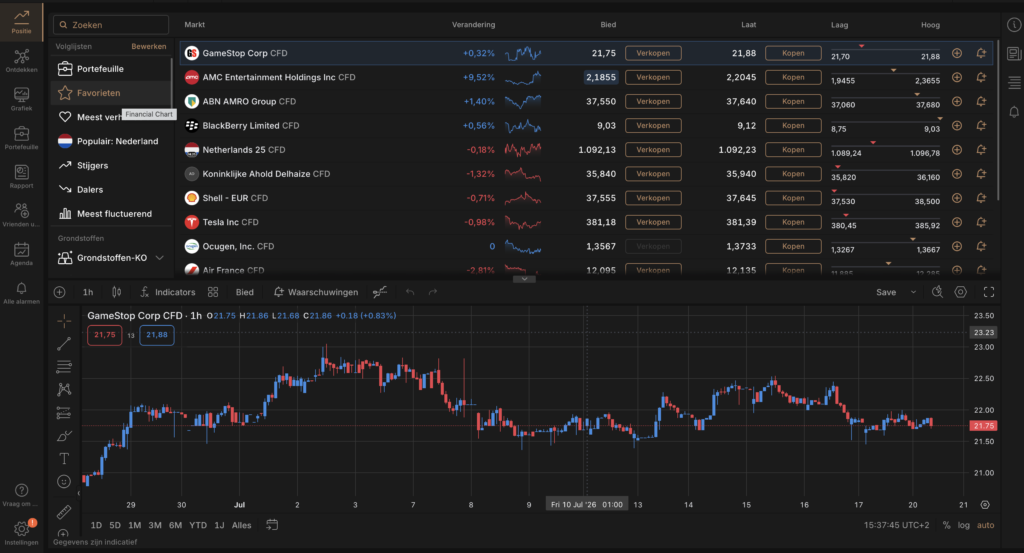Toggle log scale on chart
Viewport: 1024px width, 553px height.
(963, 525)
